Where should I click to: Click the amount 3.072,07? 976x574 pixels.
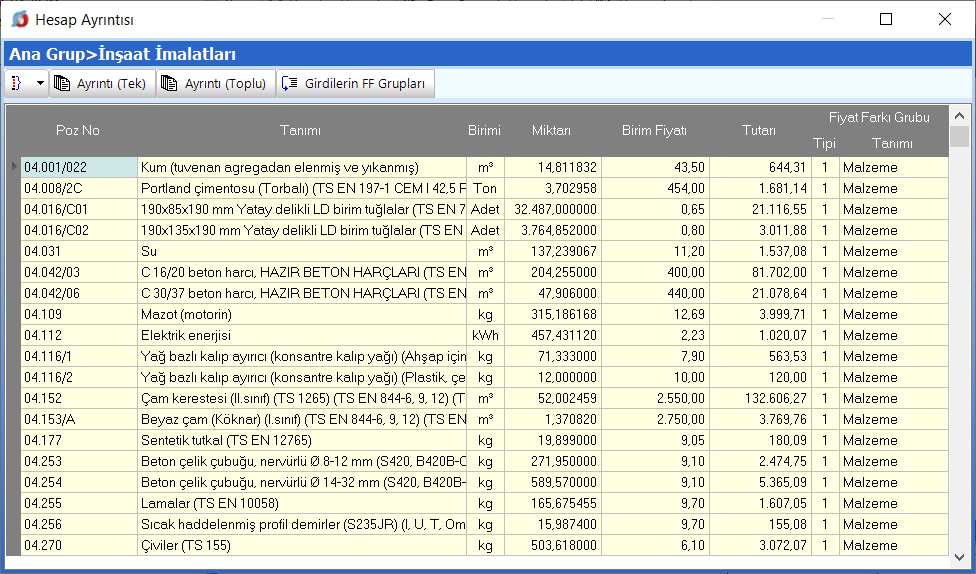pyautogui.click(x=761, y=545)
